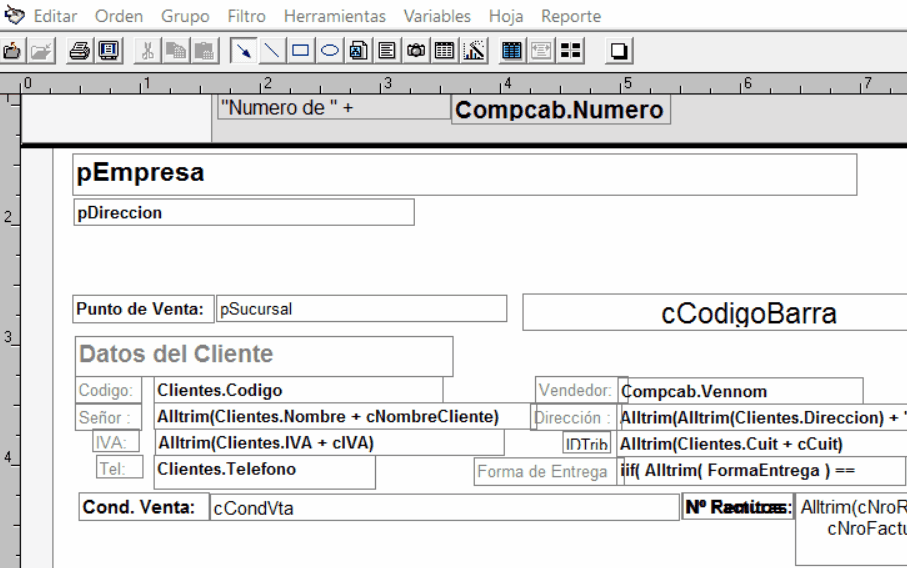Click the scissors cut icon
The image size is (907, 568).
[148, 51]
